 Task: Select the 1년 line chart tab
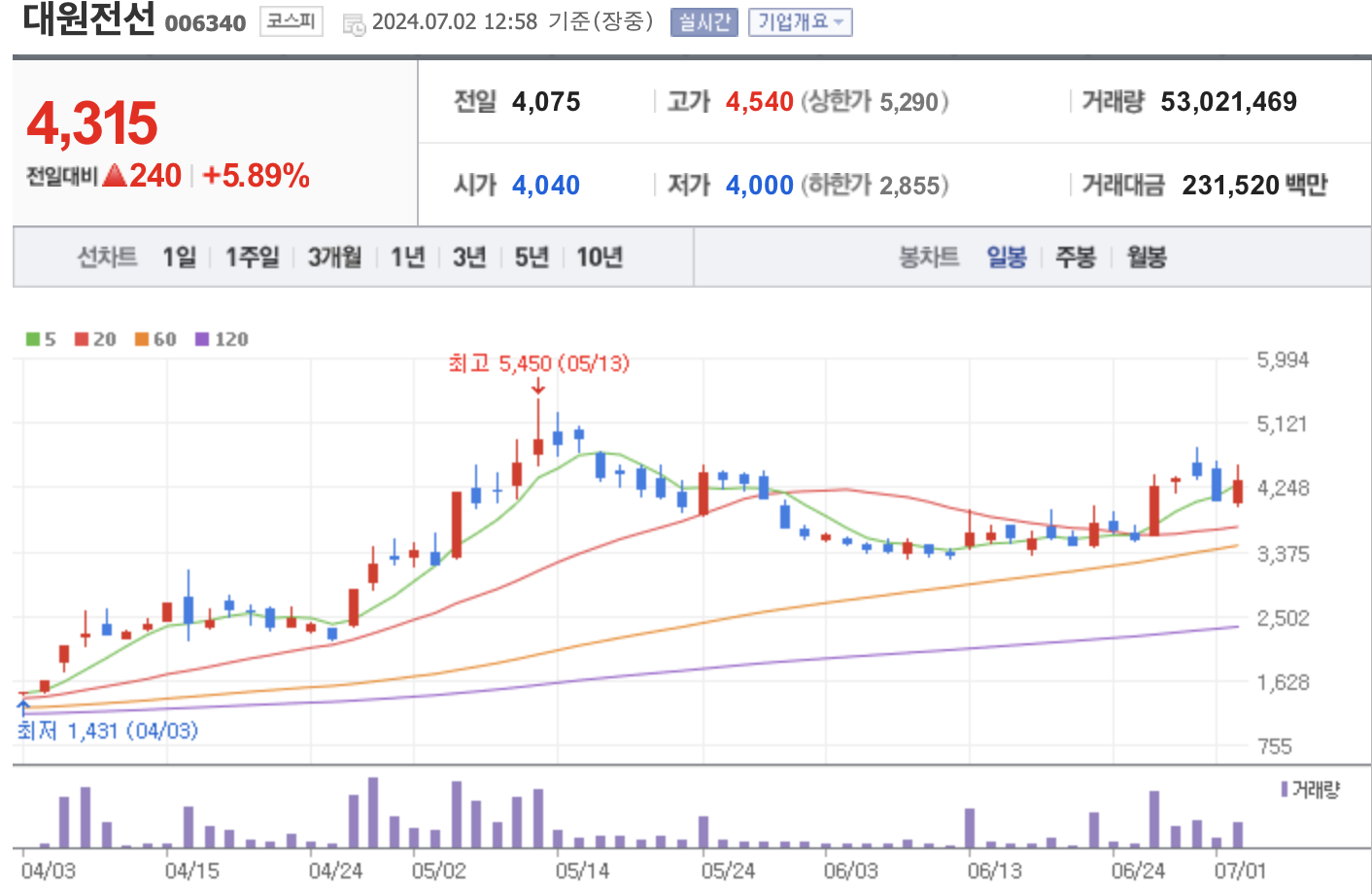(x=408, y=257)
